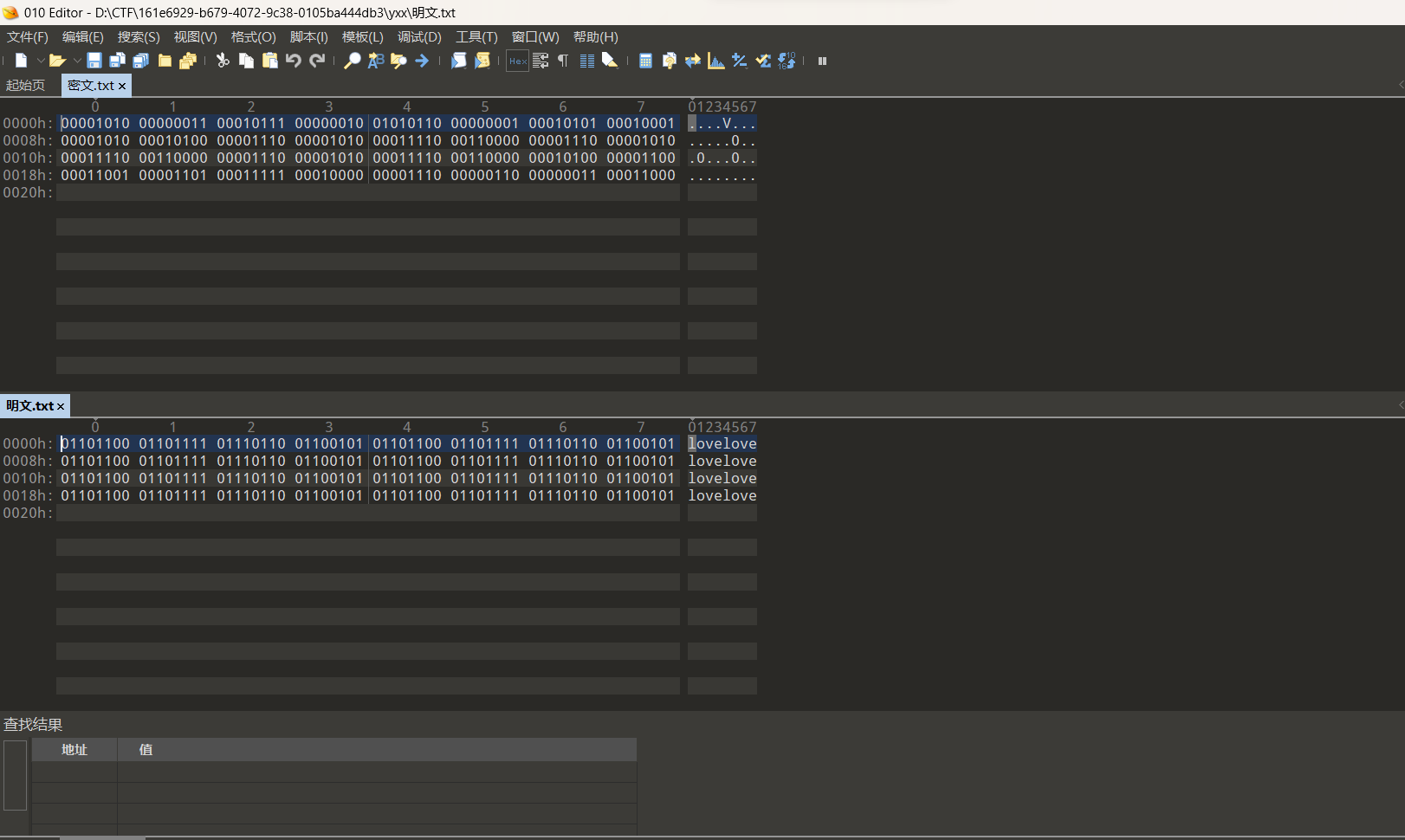
Task: Click first byte 01101100 in 明文.txt
Action: pyautogui.click(x=95, y=444)
